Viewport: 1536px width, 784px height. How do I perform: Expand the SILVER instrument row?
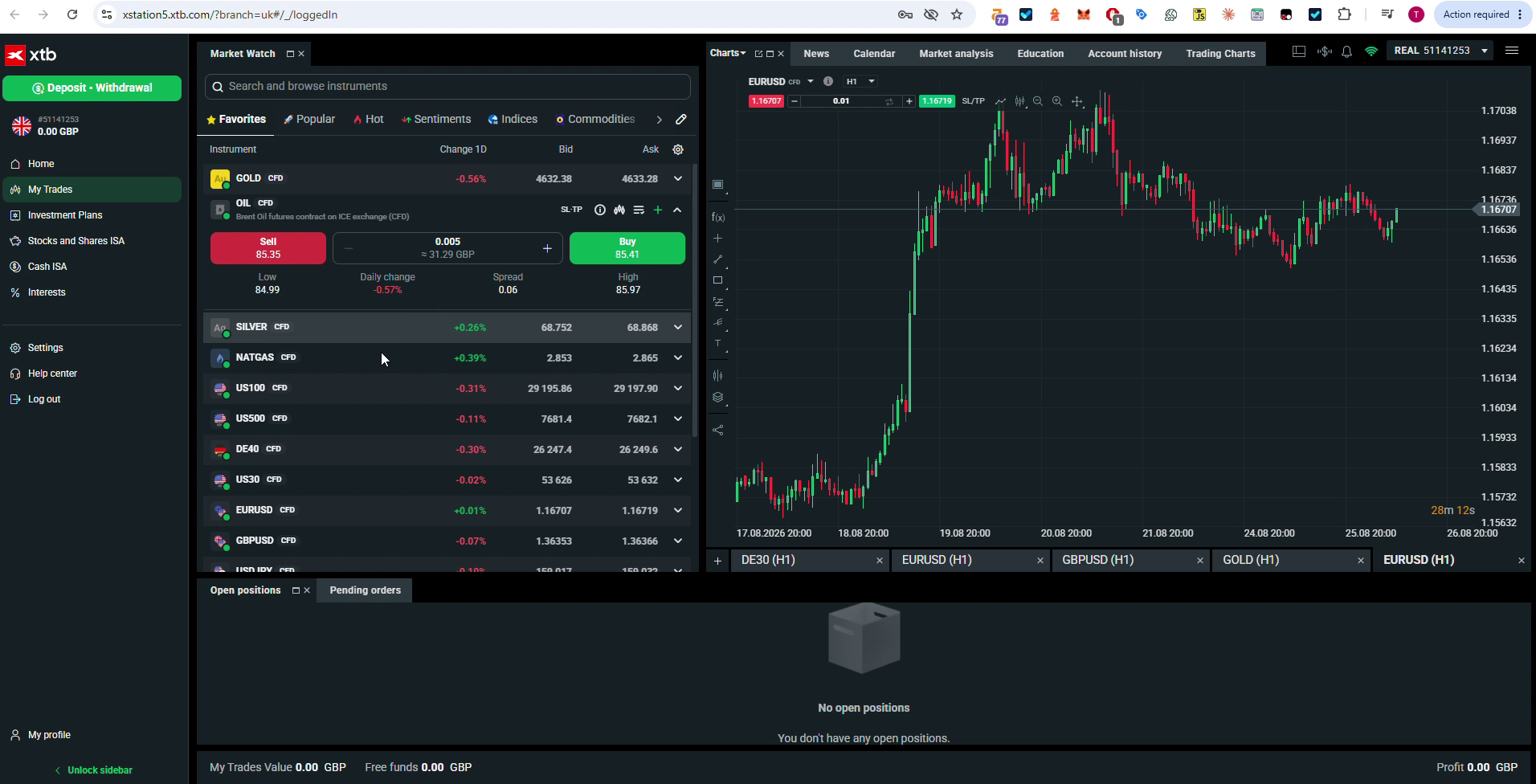click(x=678, y=327)
